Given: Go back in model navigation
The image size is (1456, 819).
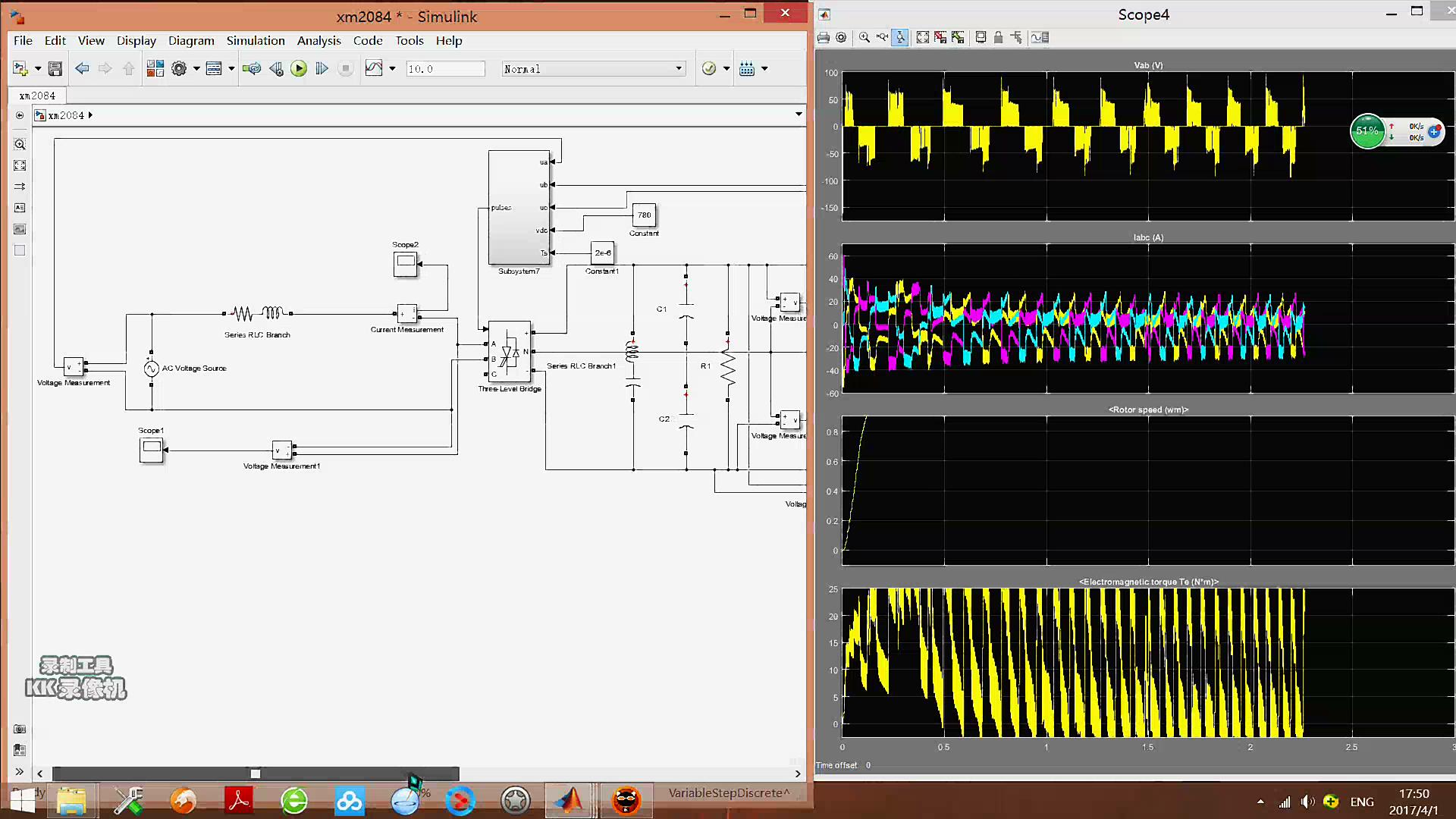Looking at the screenshot, I should point(82,69).
